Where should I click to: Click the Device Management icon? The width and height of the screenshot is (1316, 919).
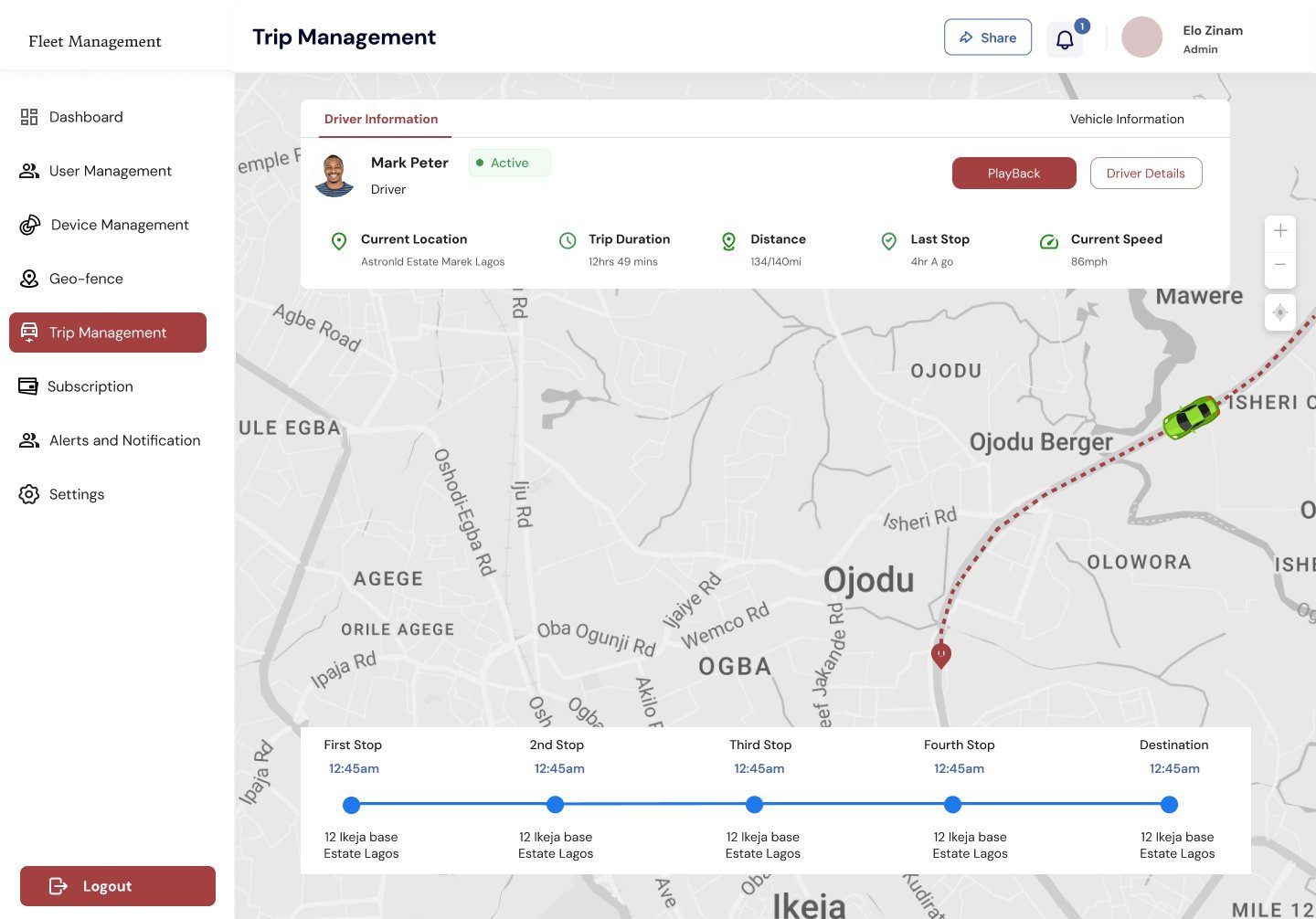click(x=30, y=225)
